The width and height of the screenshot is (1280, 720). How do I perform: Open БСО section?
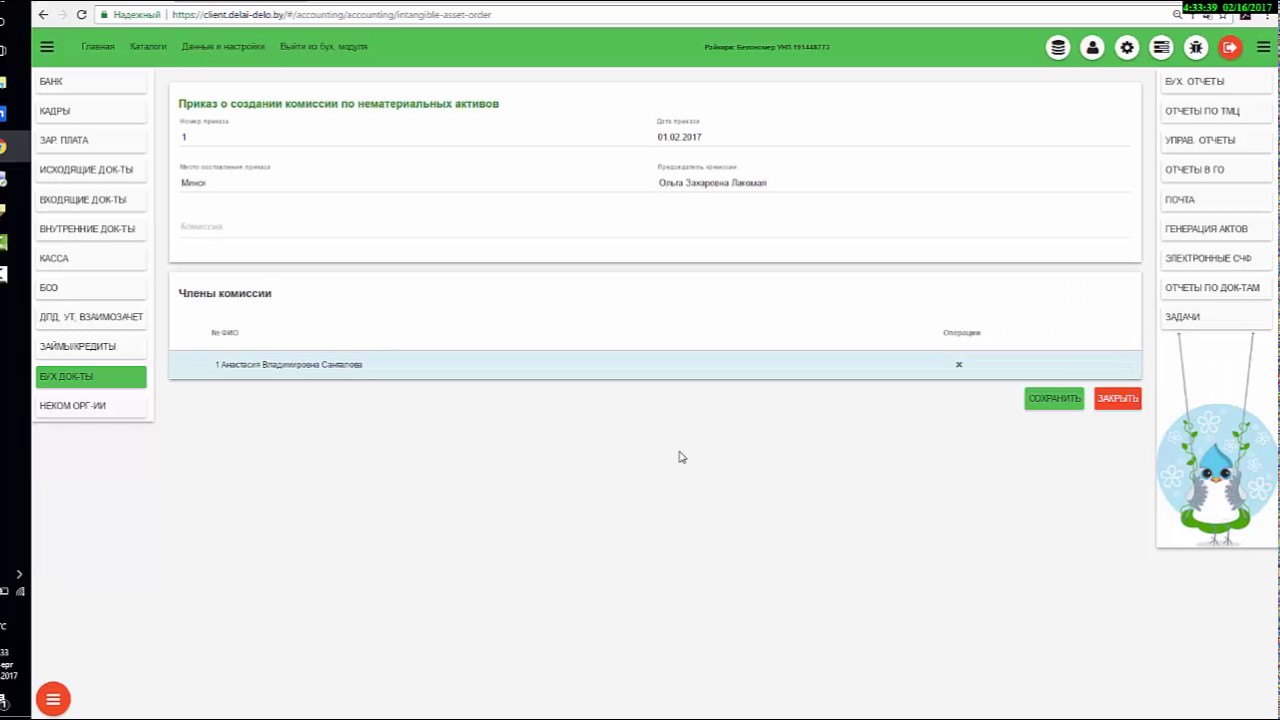pyautogui.click(x=91, y=288)
